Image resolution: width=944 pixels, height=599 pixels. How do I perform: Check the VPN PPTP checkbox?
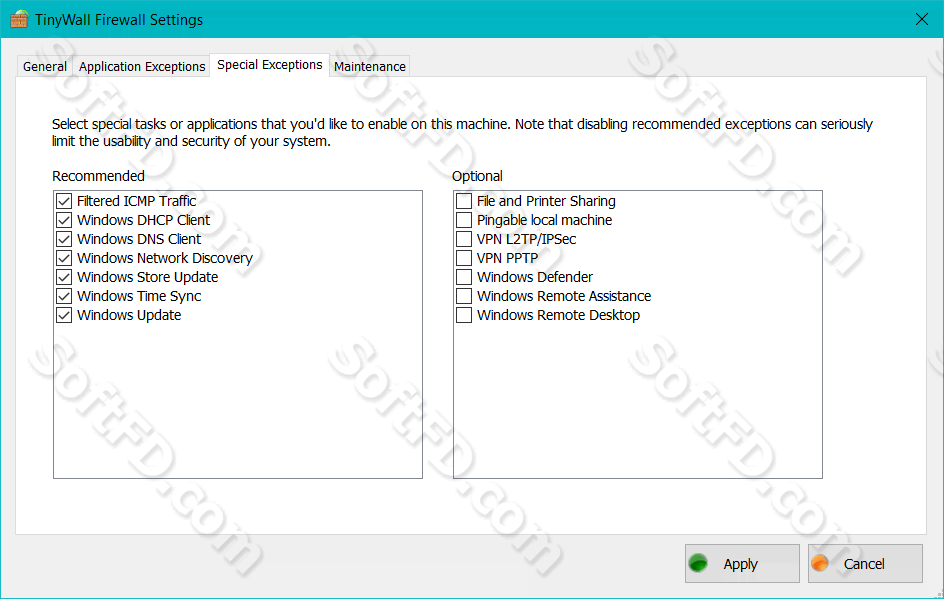[464, 258]
